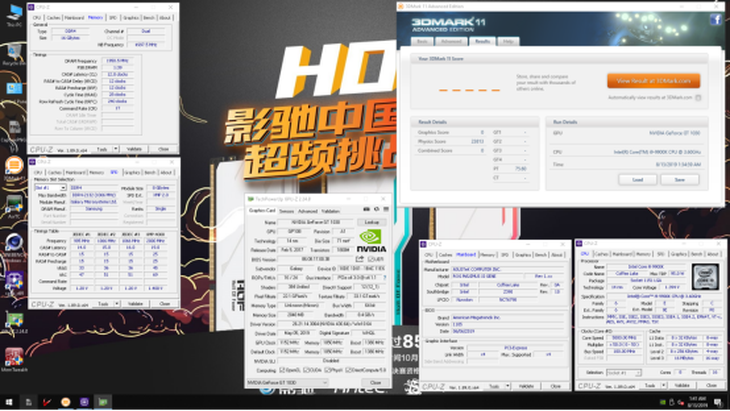Click the red checkmark taskbar icon
This screenshot has height=411, width=730.
[47, 402]
